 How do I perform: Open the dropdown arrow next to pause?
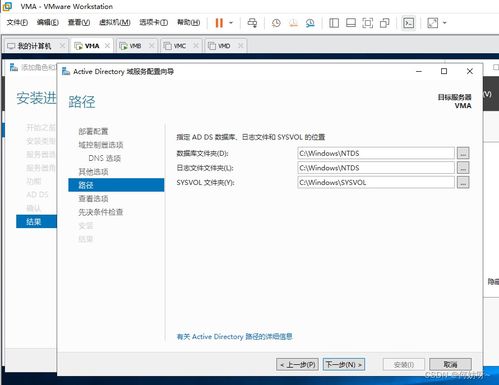coord(231,23)
